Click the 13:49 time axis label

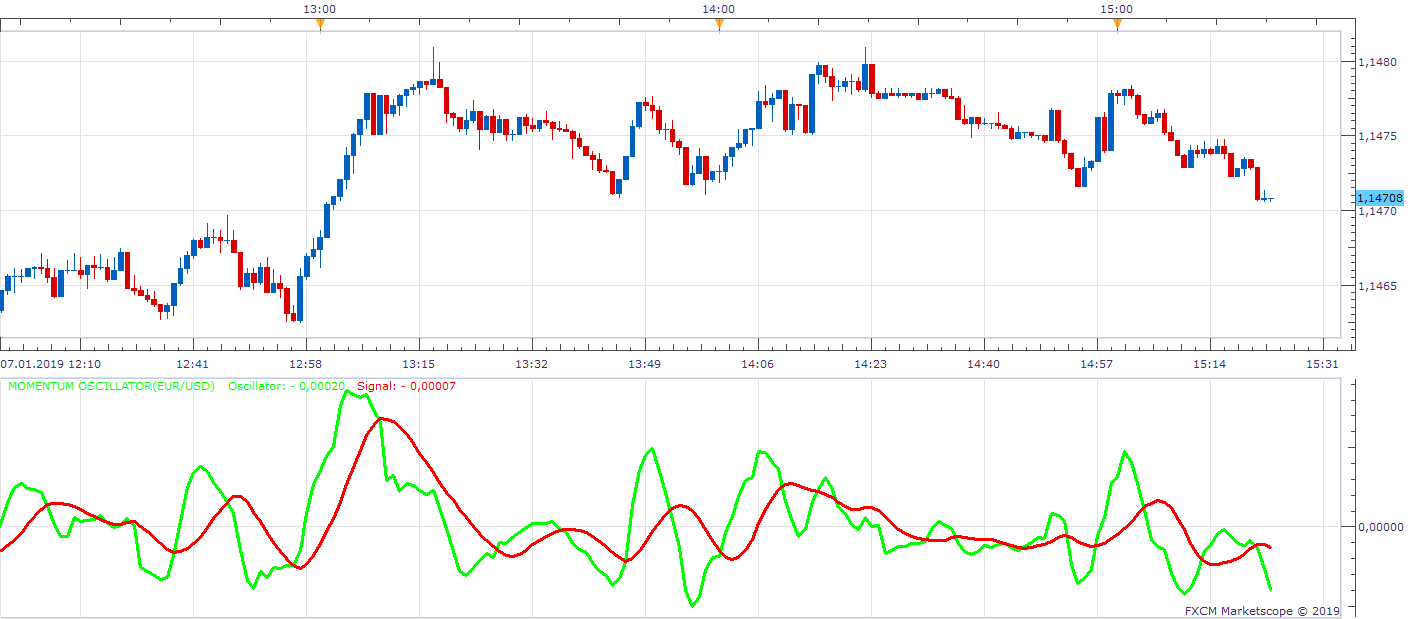[644, 364]
